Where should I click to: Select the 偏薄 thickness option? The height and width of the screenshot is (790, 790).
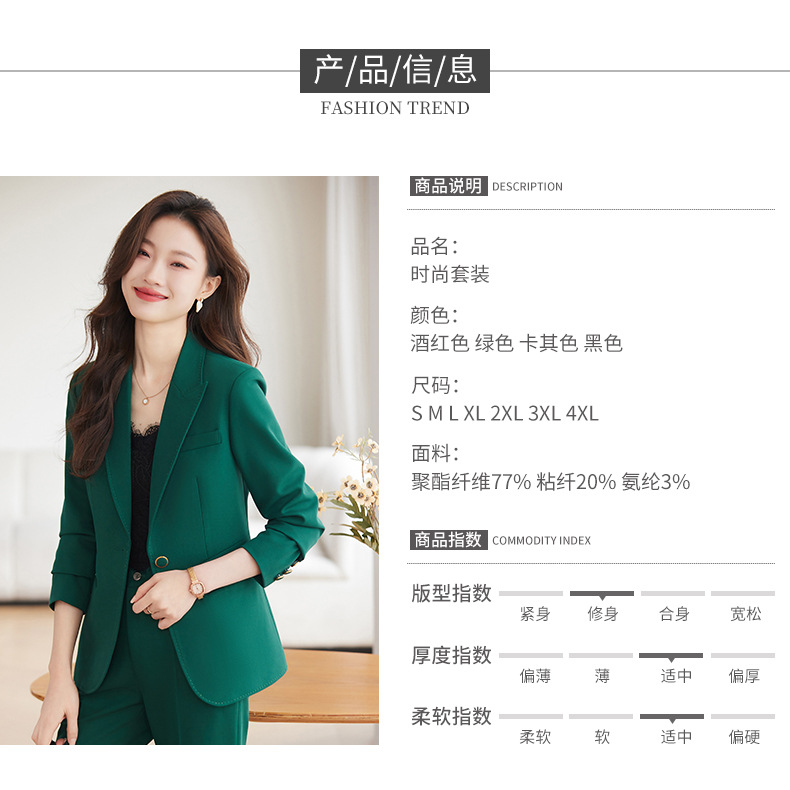[x=535, y=676]
